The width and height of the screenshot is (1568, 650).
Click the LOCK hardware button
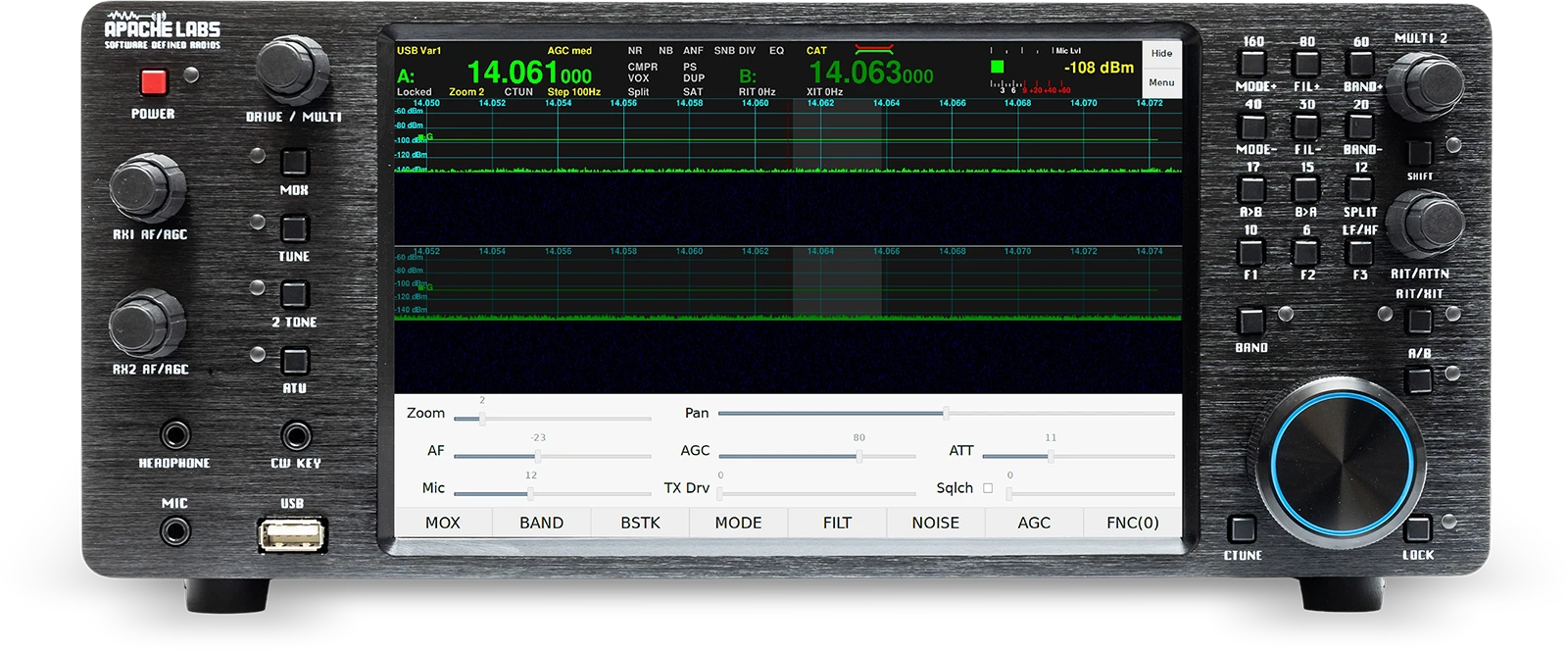pos(1417,529)
